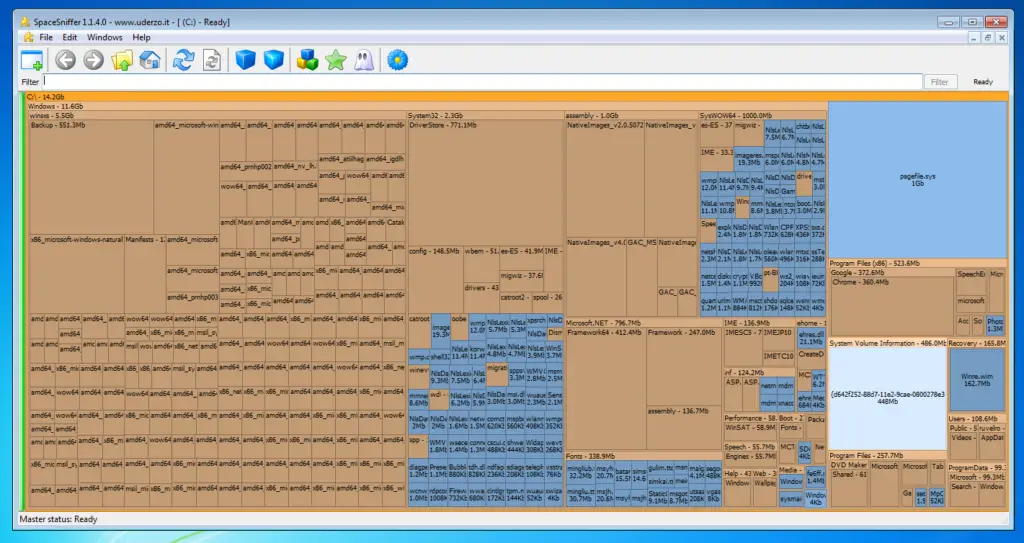This screenshot has width=1024, height=543.
Task: Click the System32 - 2.3Gb header
Action: click(x=485, y=115)
